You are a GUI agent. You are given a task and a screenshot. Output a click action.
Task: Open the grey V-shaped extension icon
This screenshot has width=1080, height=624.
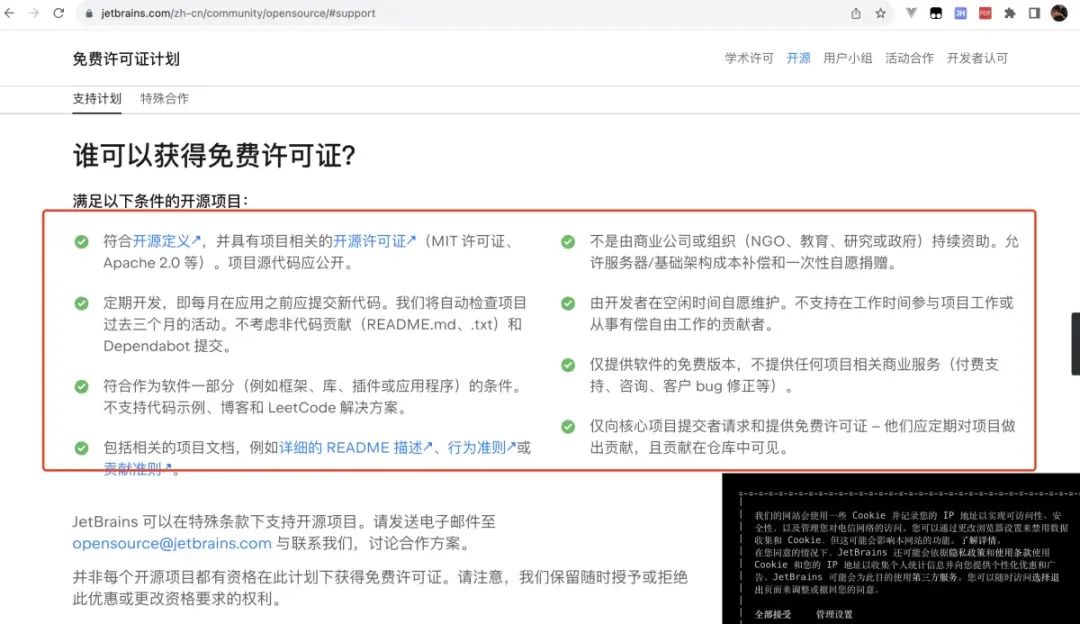pos(911,12)
